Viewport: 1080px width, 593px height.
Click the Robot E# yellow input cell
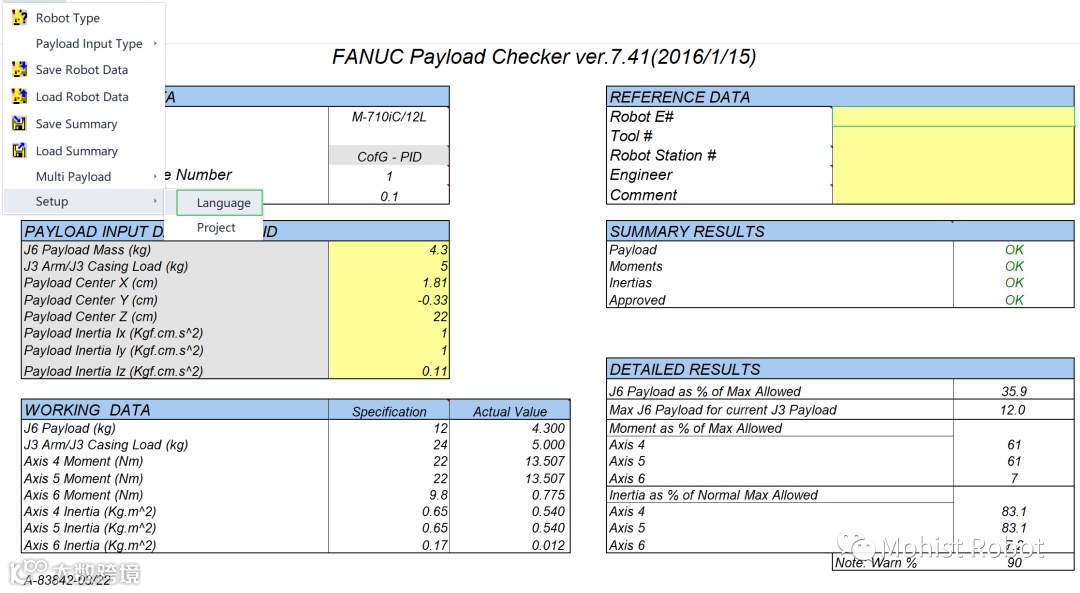(953, 116)
